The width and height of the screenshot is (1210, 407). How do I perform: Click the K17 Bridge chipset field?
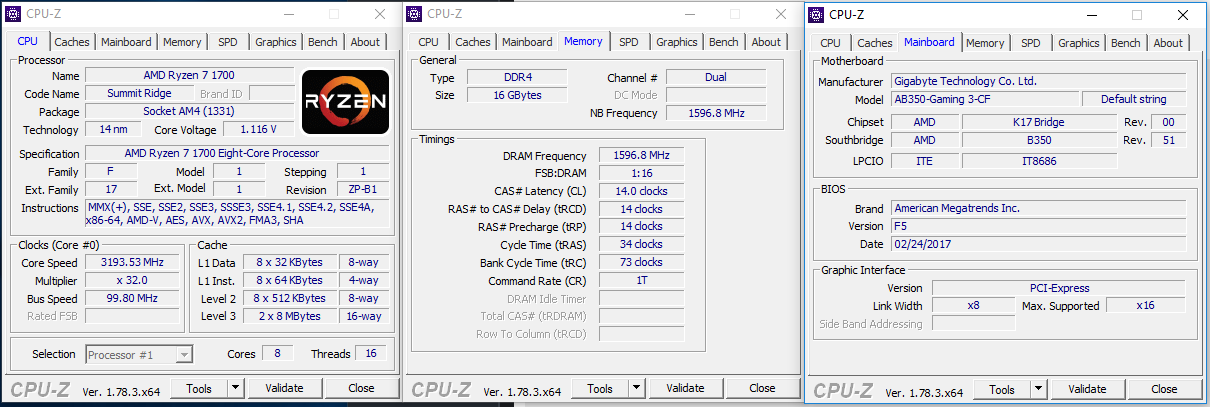coord(1039,123)
